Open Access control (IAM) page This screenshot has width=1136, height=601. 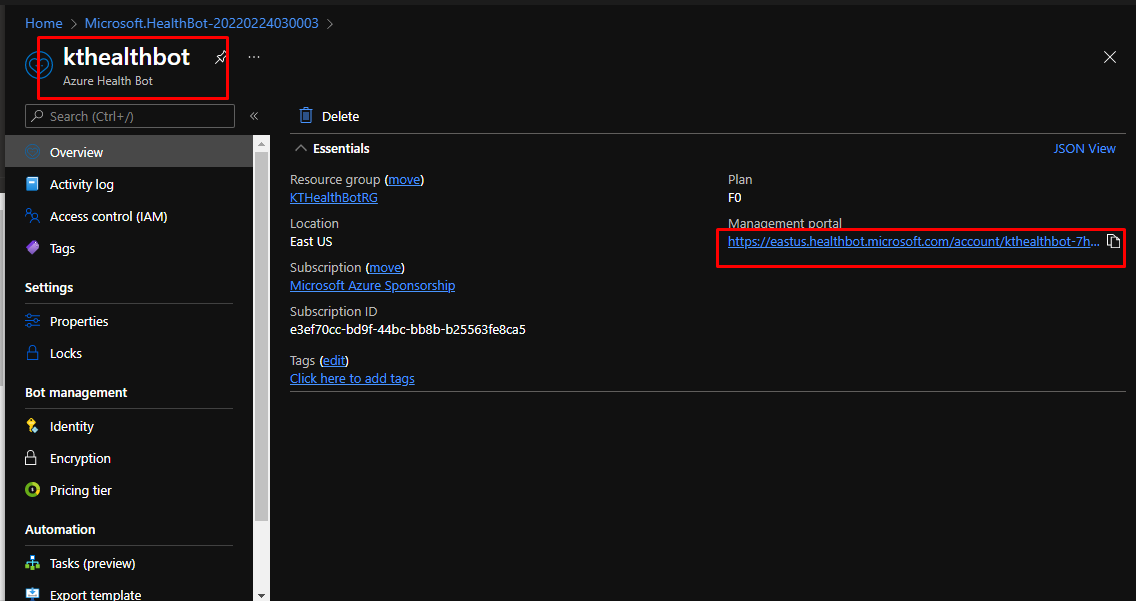click(108, 217)
